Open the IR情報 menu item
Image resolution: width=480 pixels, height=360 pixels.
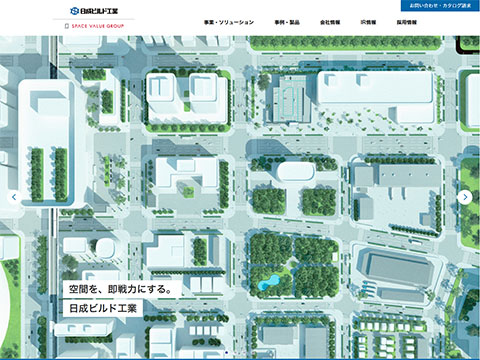coord(368,22)
